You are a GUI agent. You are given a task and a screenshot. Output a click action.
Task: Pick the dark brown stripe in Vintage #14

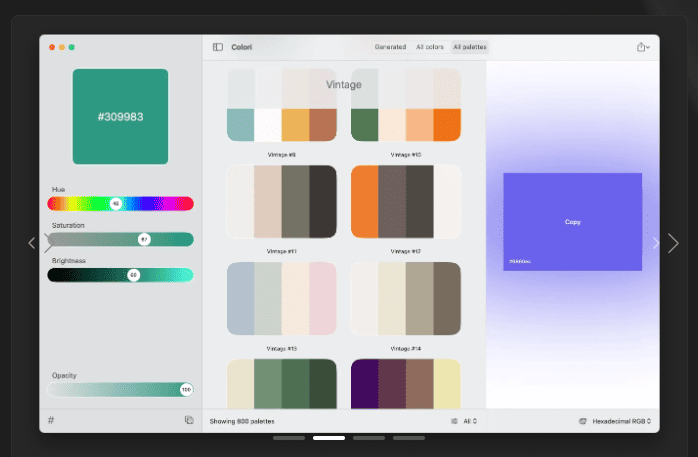(447, 299)
